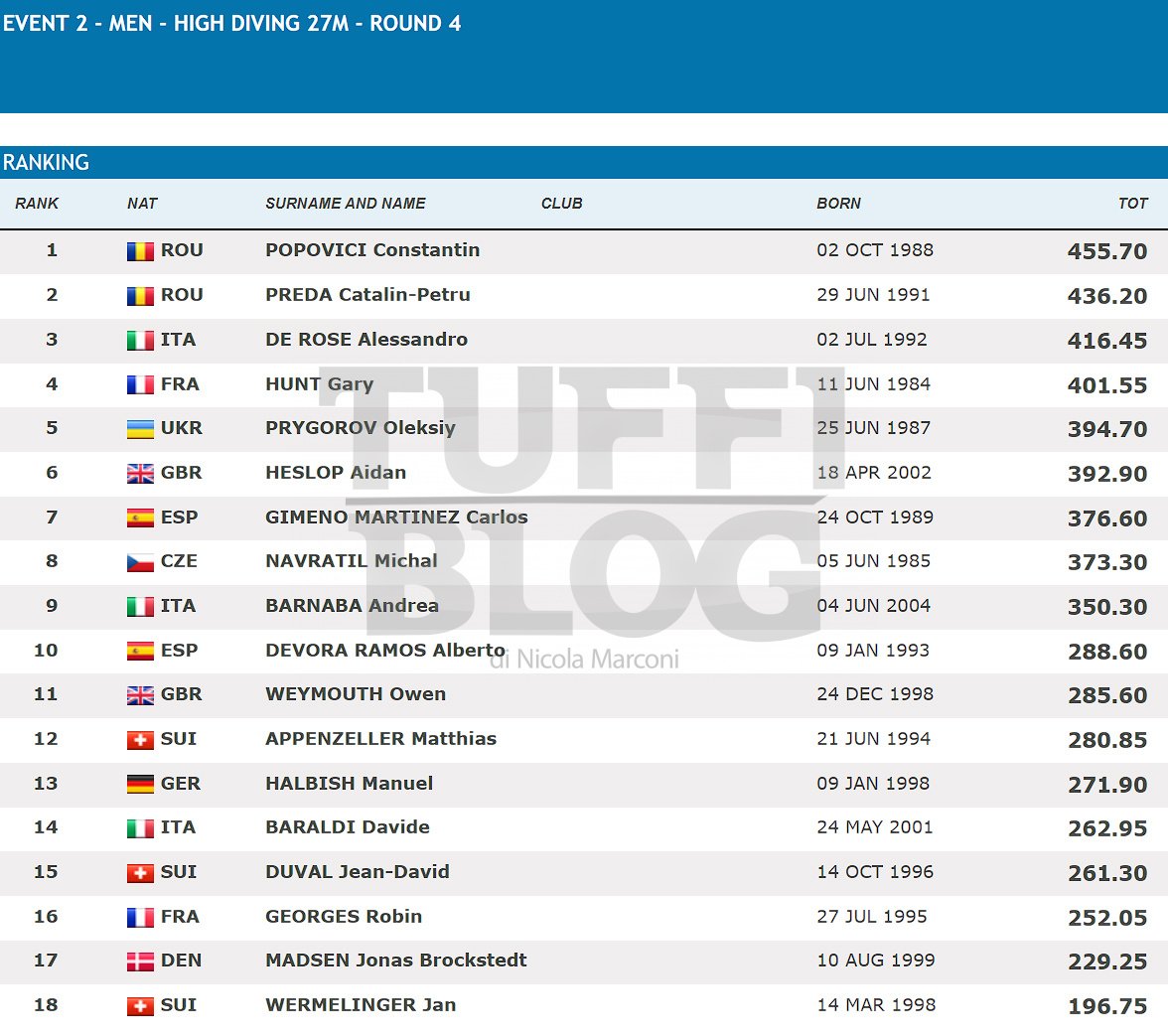
Task: Click the UKR nationality code
Action: point(182,428)
